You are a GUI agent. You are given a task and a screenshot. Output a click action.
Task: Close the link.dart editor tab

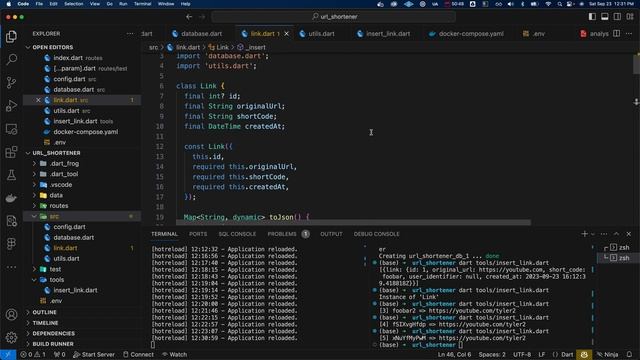coord(287,34)
